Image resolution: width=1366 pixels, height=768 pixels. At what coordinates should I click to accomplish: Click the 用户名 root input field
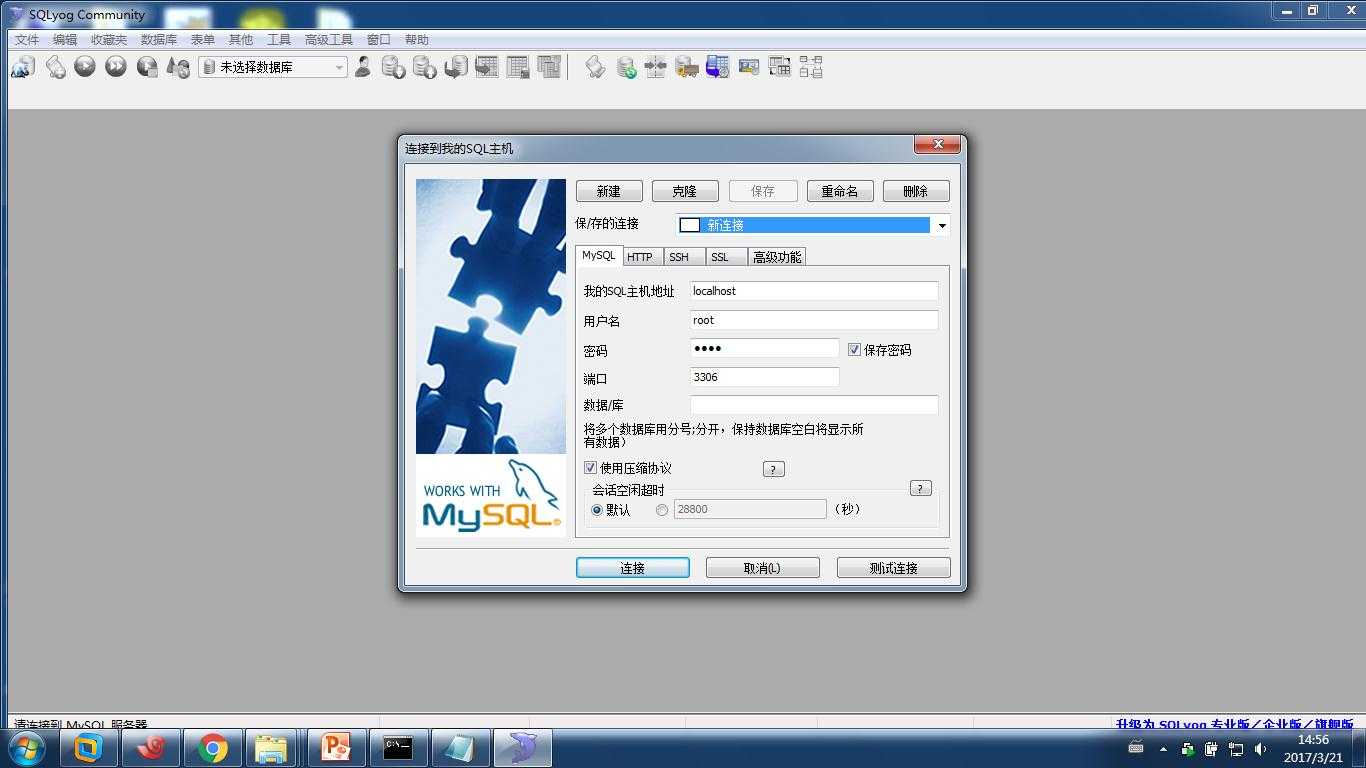(x=814, y=320)
